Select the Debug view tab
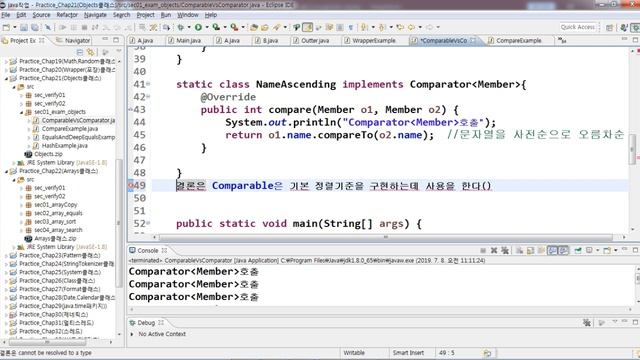The image size is (640, 360). click(x=146, y=322)
